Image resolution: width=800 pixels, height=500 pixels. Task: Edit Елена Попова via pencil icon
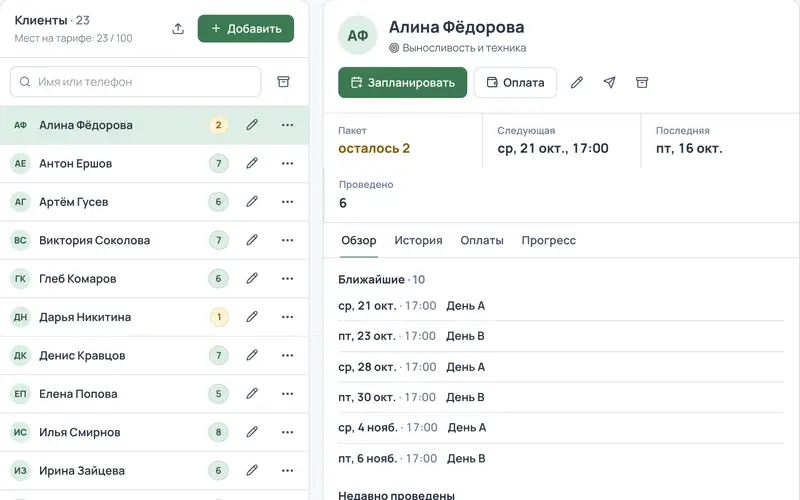(252, 393)
